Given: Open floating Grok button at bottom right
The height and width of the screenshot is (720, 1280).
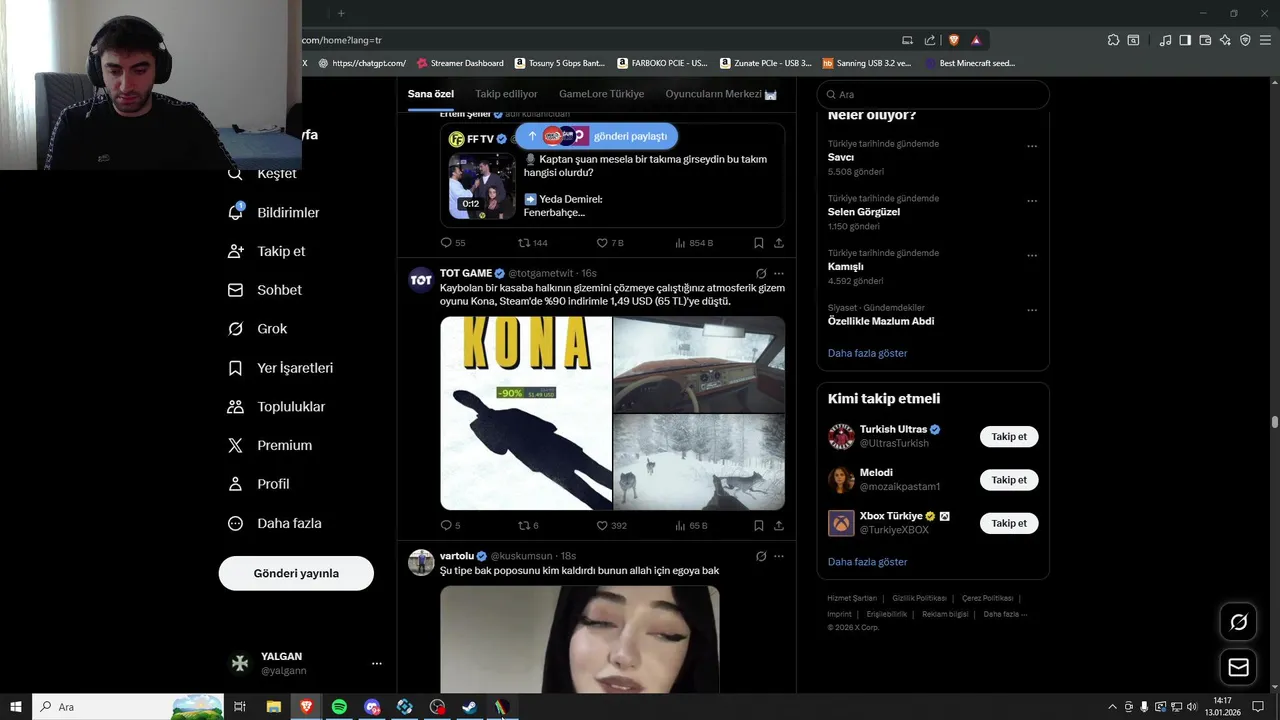Looking at the screenshot, I should (1238, 622).
